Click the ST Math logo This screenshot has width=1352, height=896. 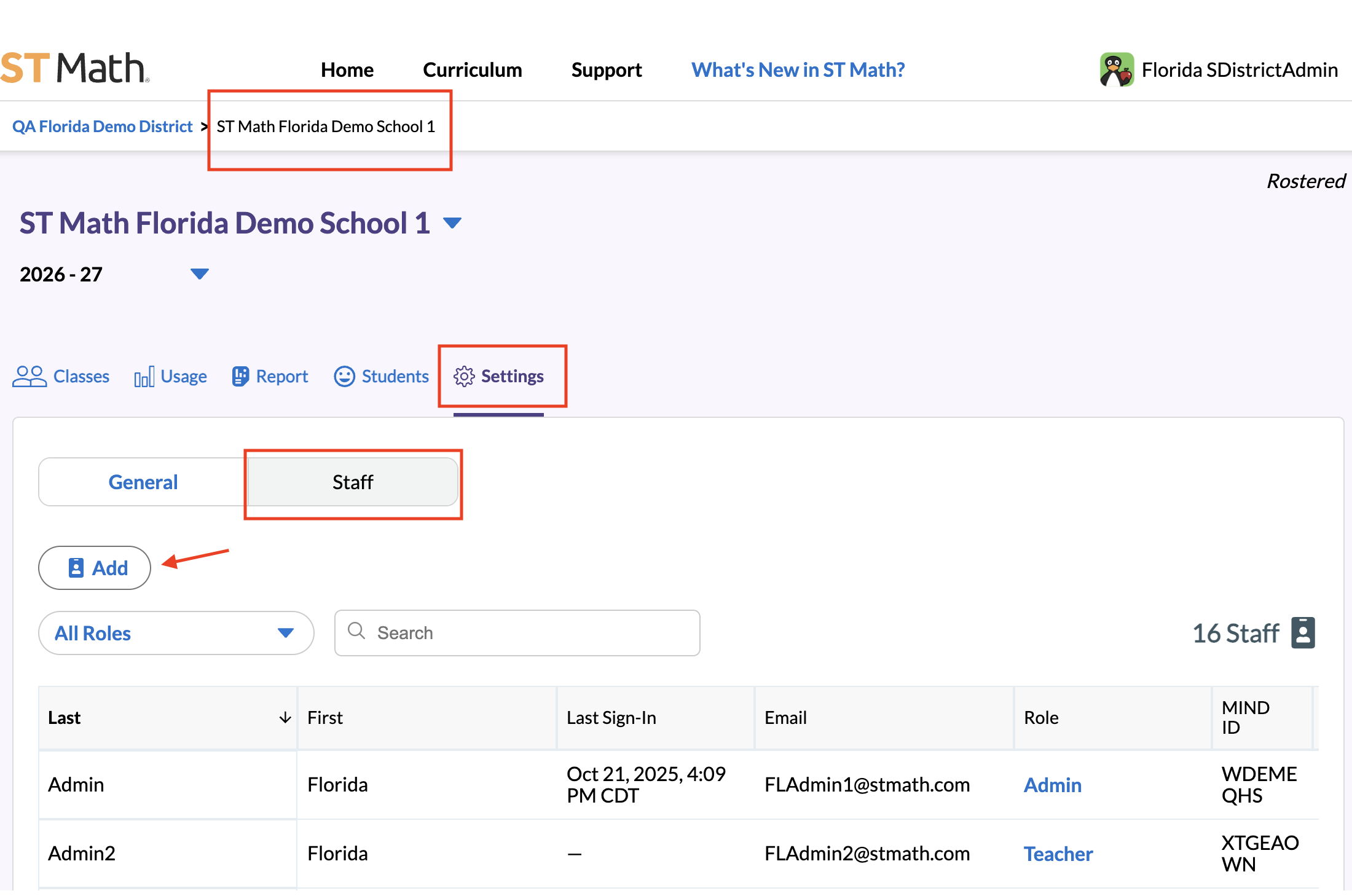[x=74, y=68]
